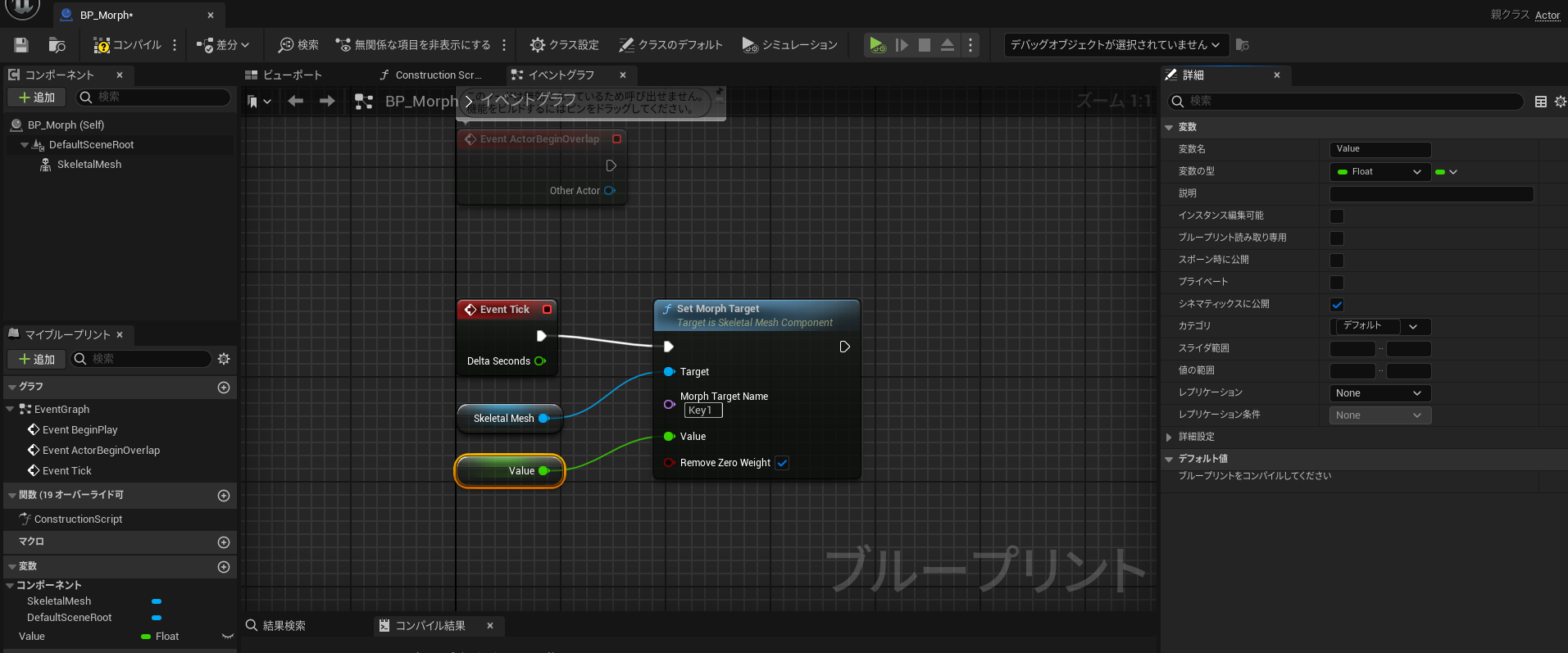Click the debug object locate icon

(x=1243, y=45)
